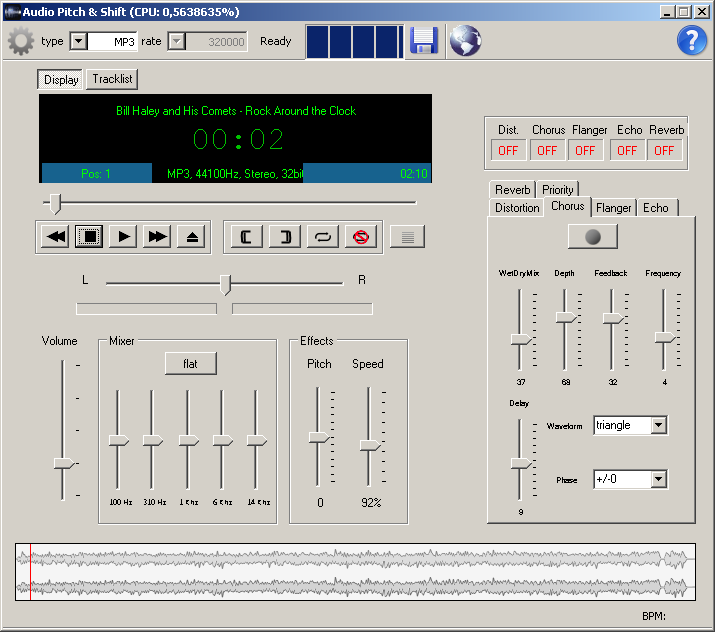Image resolution: width=715 pixels, height=632 pixels.
Task: Click the 92% speed value
Action: click(x=371, y=502)
